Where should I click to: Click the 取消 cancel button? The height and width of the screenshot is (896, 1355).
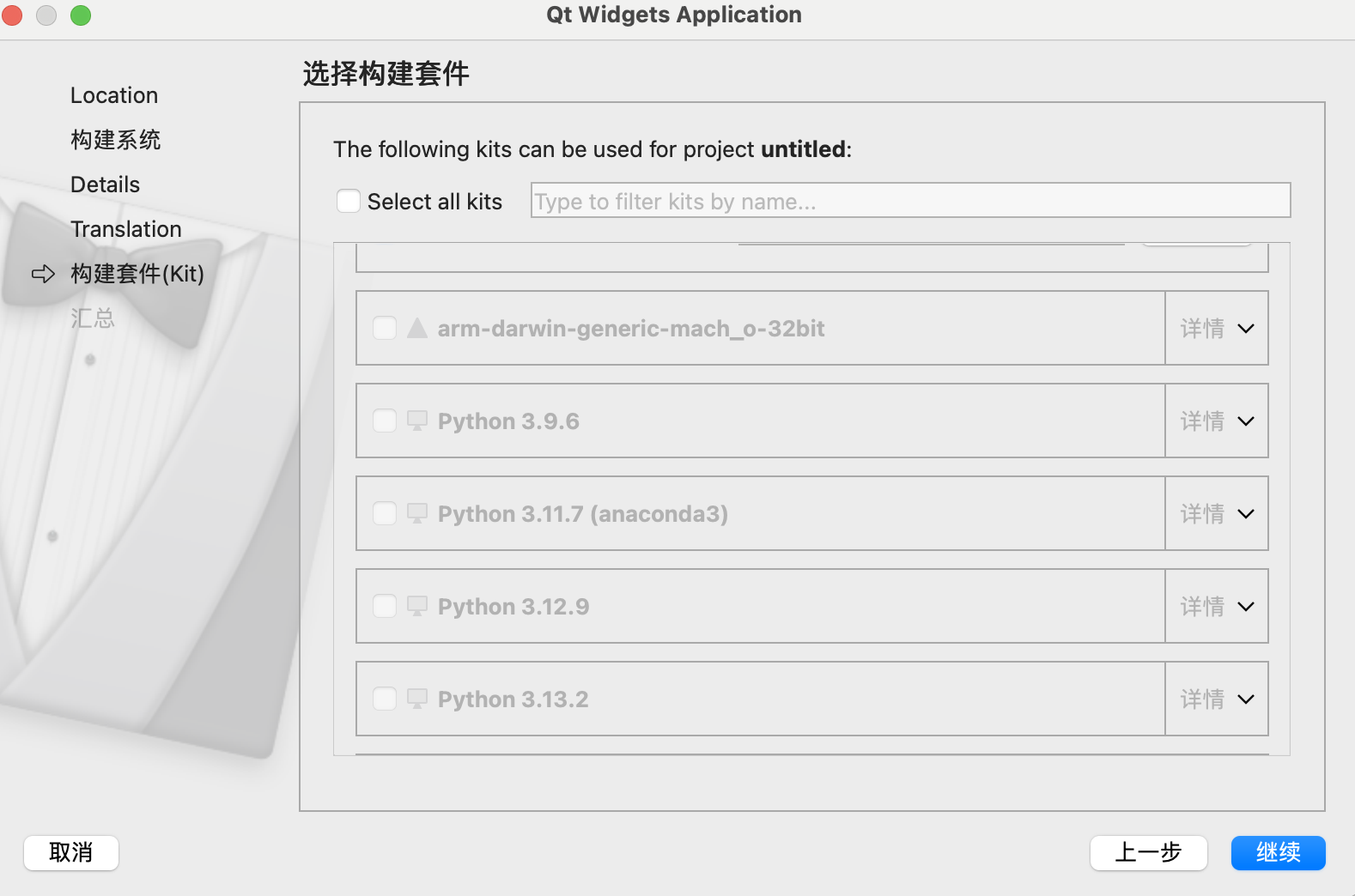71,852
